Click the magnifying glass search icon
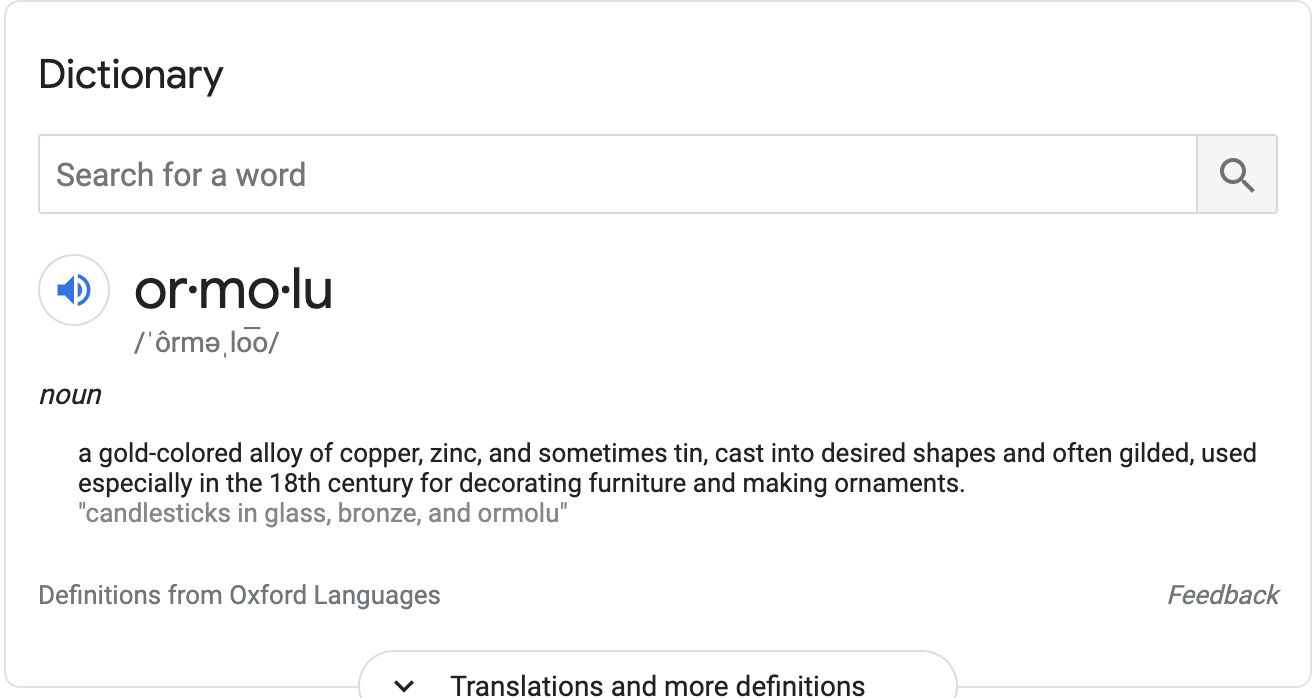Image resolution: width=1314 pixels, height=698 pixels. (x=1237, y=175)
